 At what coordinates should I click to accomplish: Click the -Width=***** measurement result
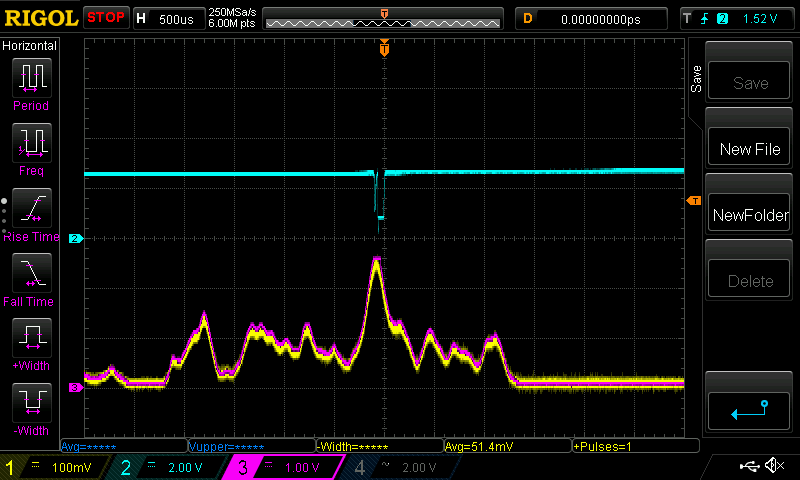point(380,446)
